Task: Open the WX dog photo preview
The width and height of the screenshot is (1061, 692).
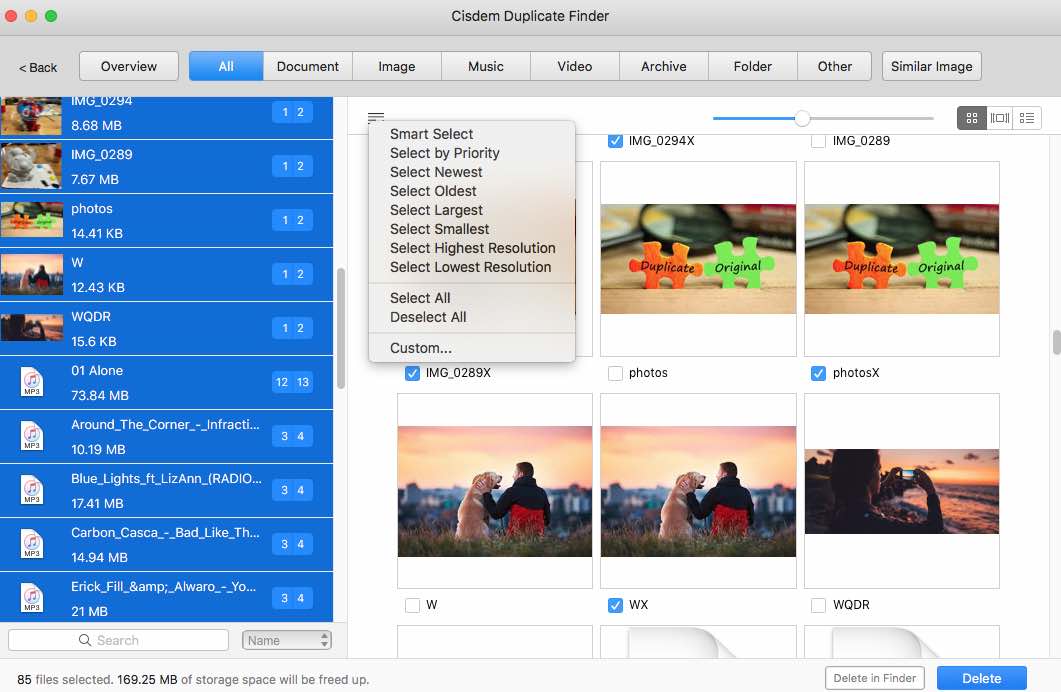Action: pyautogui.click(x=698, y=491)
